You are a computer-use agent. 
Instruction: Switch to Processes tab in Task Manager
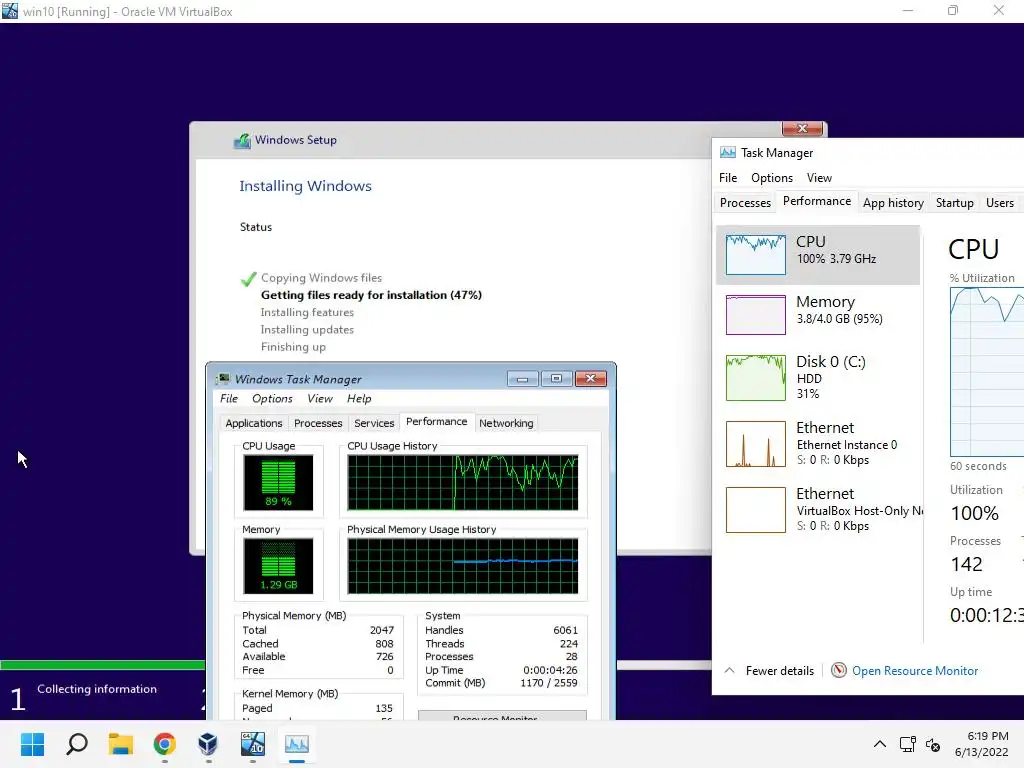[745, 203]
